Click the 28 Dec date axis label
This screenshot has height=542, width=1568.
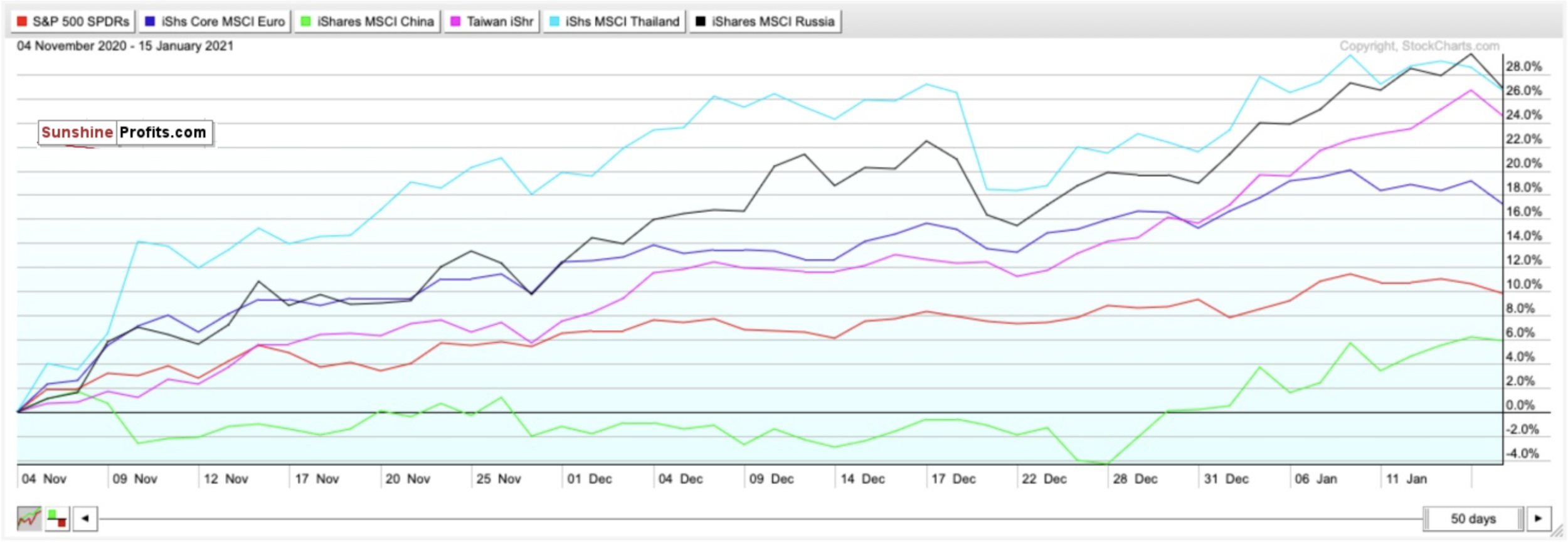[x=1135, y=479]
